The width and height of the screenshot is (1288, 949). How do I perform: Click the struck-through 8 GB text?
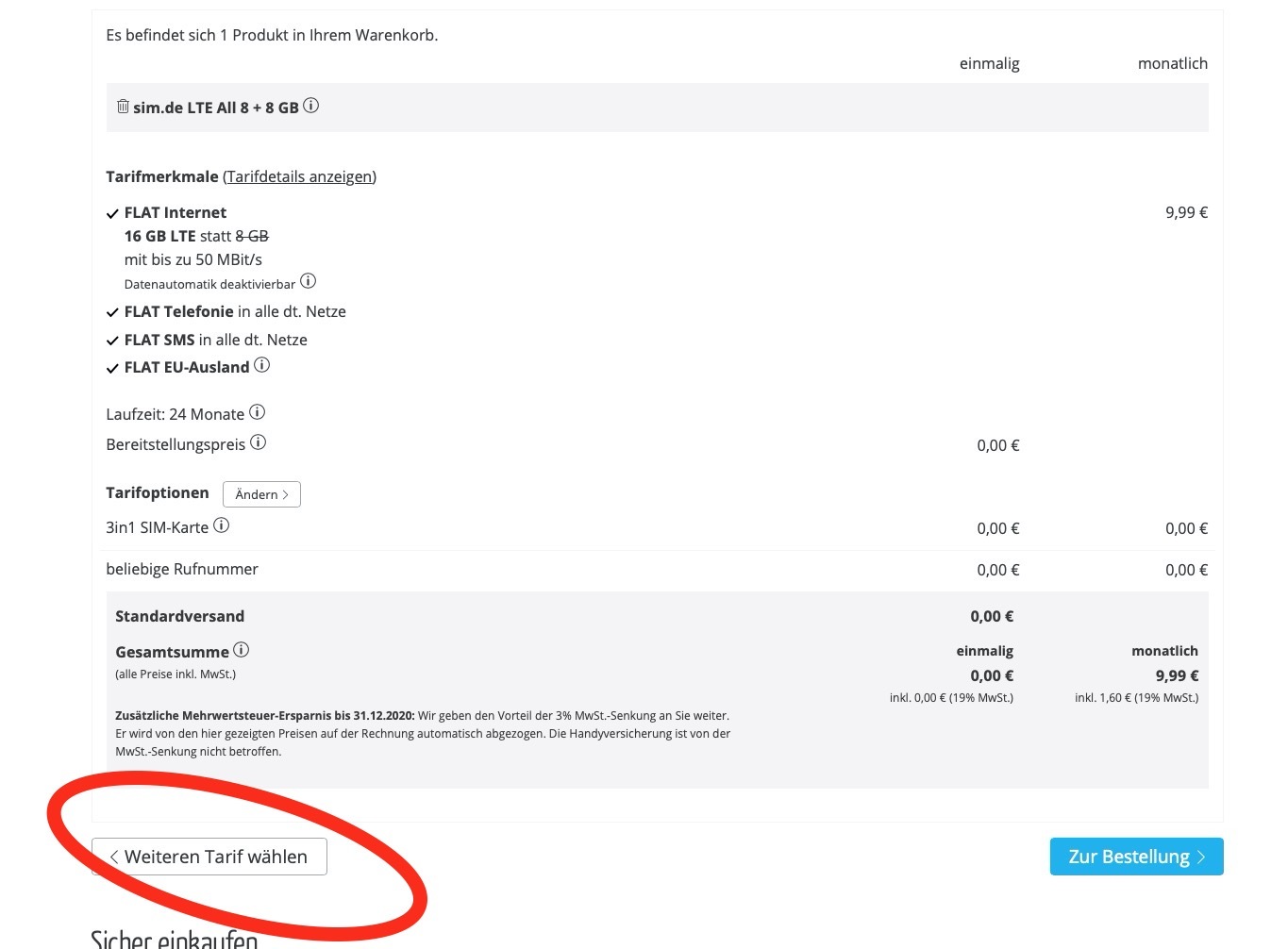[252, 236]
